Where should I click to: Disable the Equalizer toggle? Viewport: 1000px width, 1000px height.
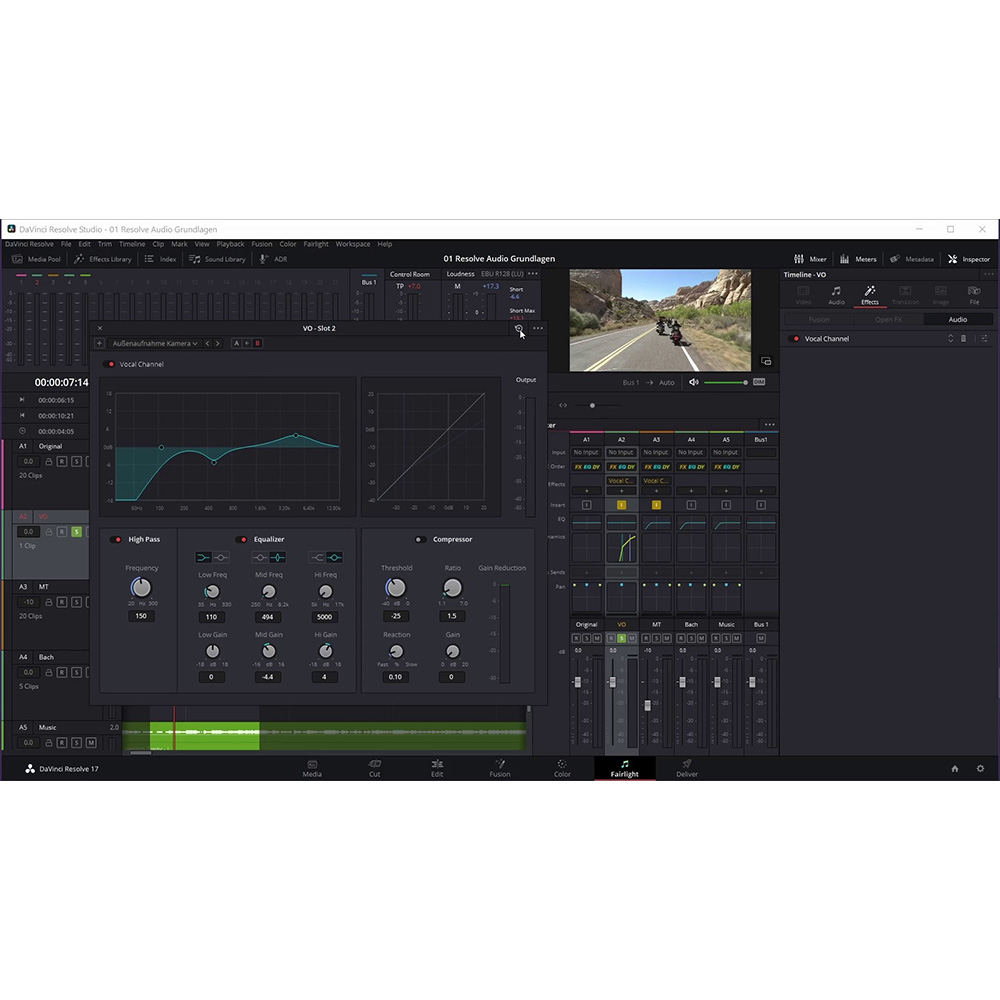point(242,540)
